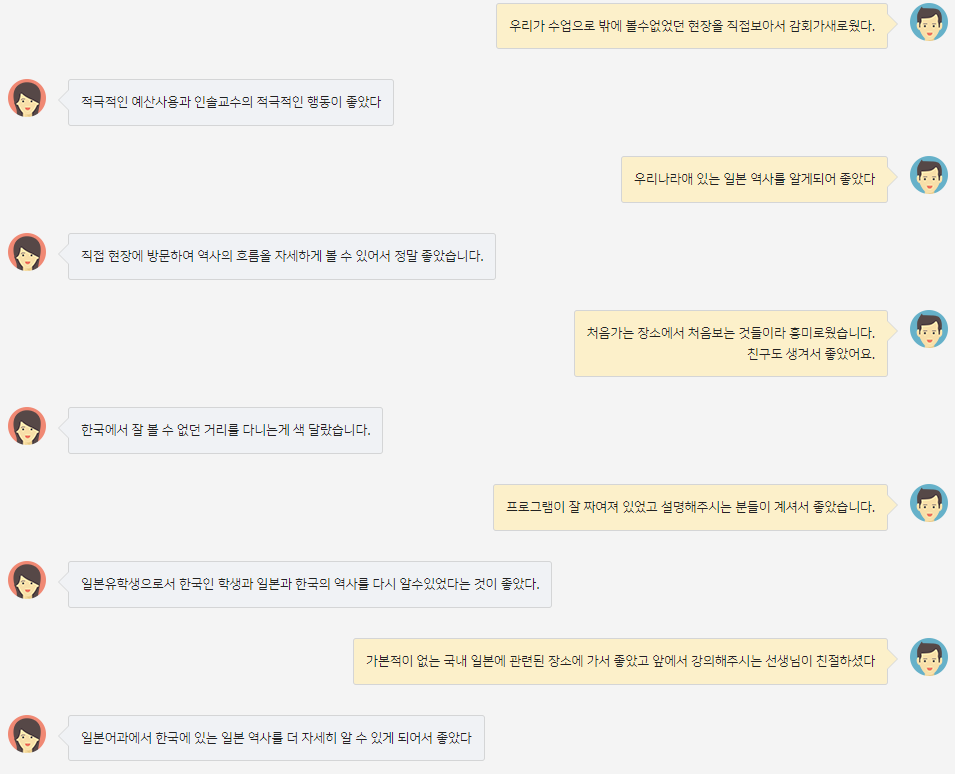Screen dimensions: 955x774
Task: Click male avatar beside '가본적이 없는 국내' message
Action: point(929,657)
